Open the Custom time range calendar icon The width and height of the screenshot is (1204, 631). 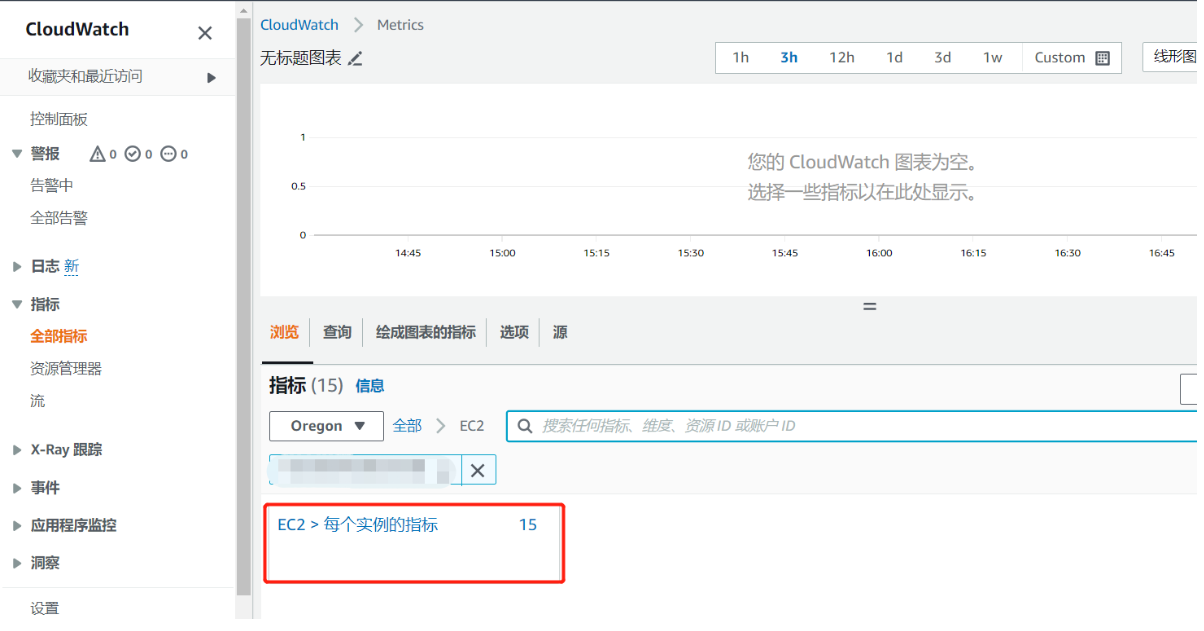tap(1102, 58)
